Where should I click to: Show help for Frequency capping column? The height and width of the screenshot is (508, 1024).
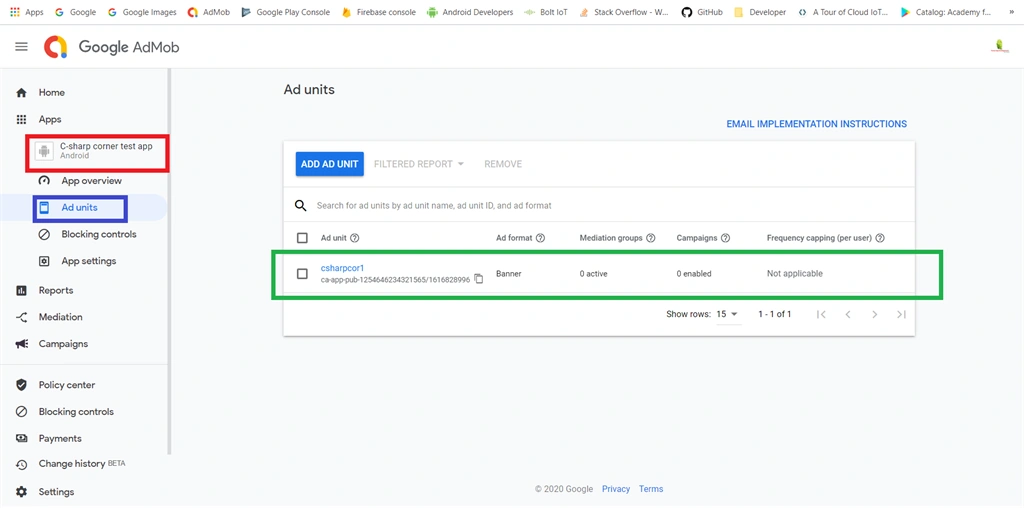[880, 238]
